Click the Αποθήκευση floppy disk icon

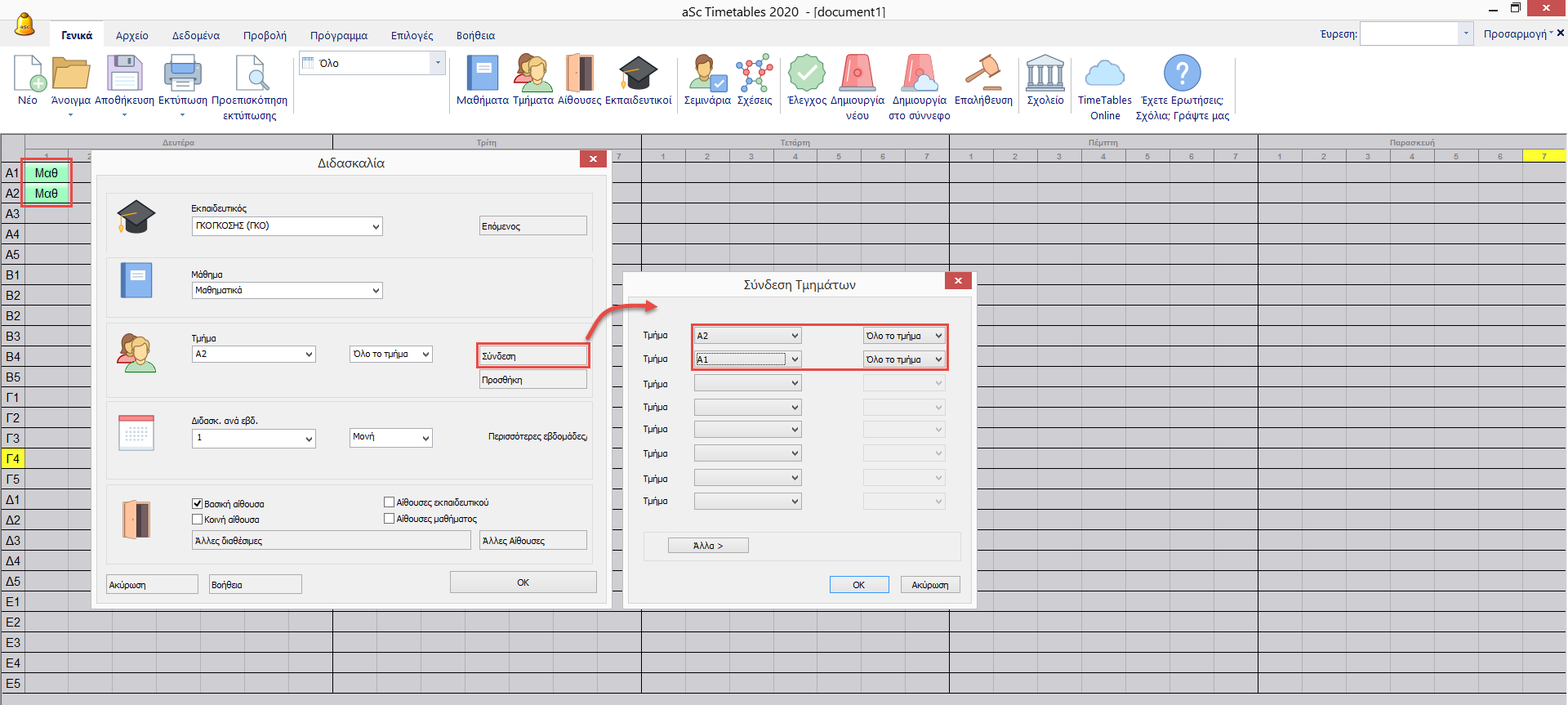click(x=124, y=74)
